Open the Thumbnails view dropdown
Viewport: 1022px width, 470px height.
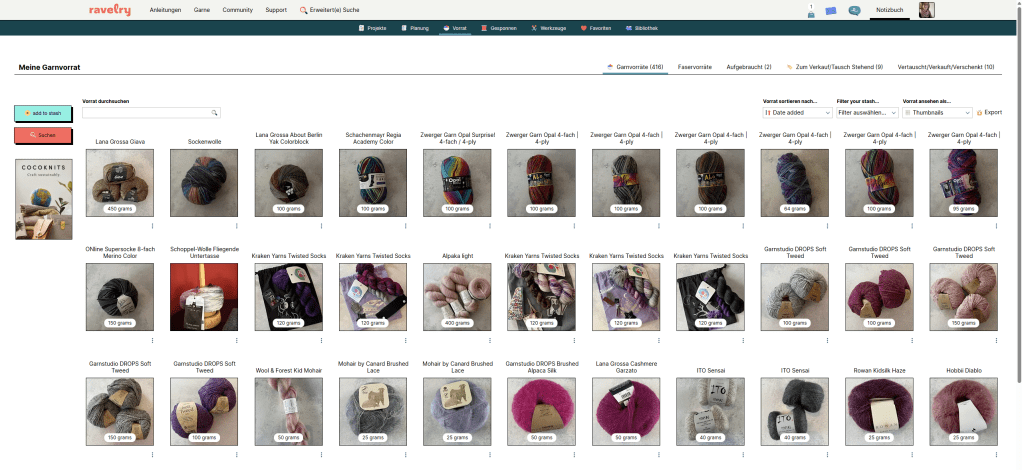coord(937,113)
